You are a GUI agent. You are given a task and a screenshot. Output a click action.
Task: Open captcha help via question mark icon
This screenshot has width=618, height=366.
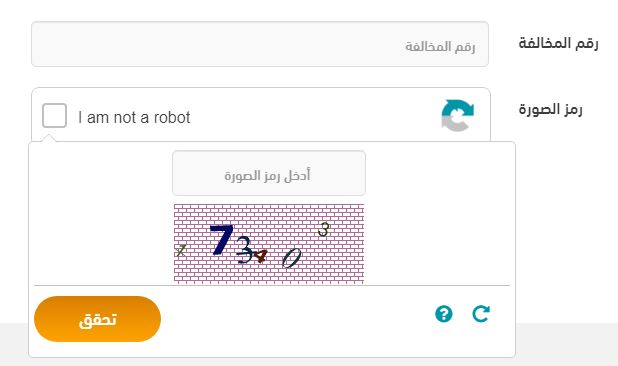click(444, 314)
